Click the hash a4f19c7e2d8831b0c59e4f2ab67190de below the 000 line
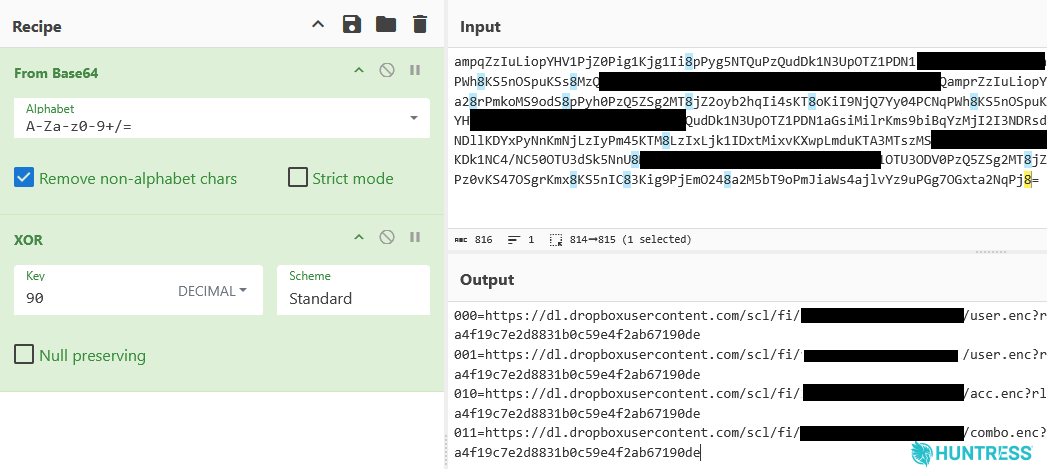Image resolution: width=1047 pixels, height=469 pixels. [x=577, y=335]
